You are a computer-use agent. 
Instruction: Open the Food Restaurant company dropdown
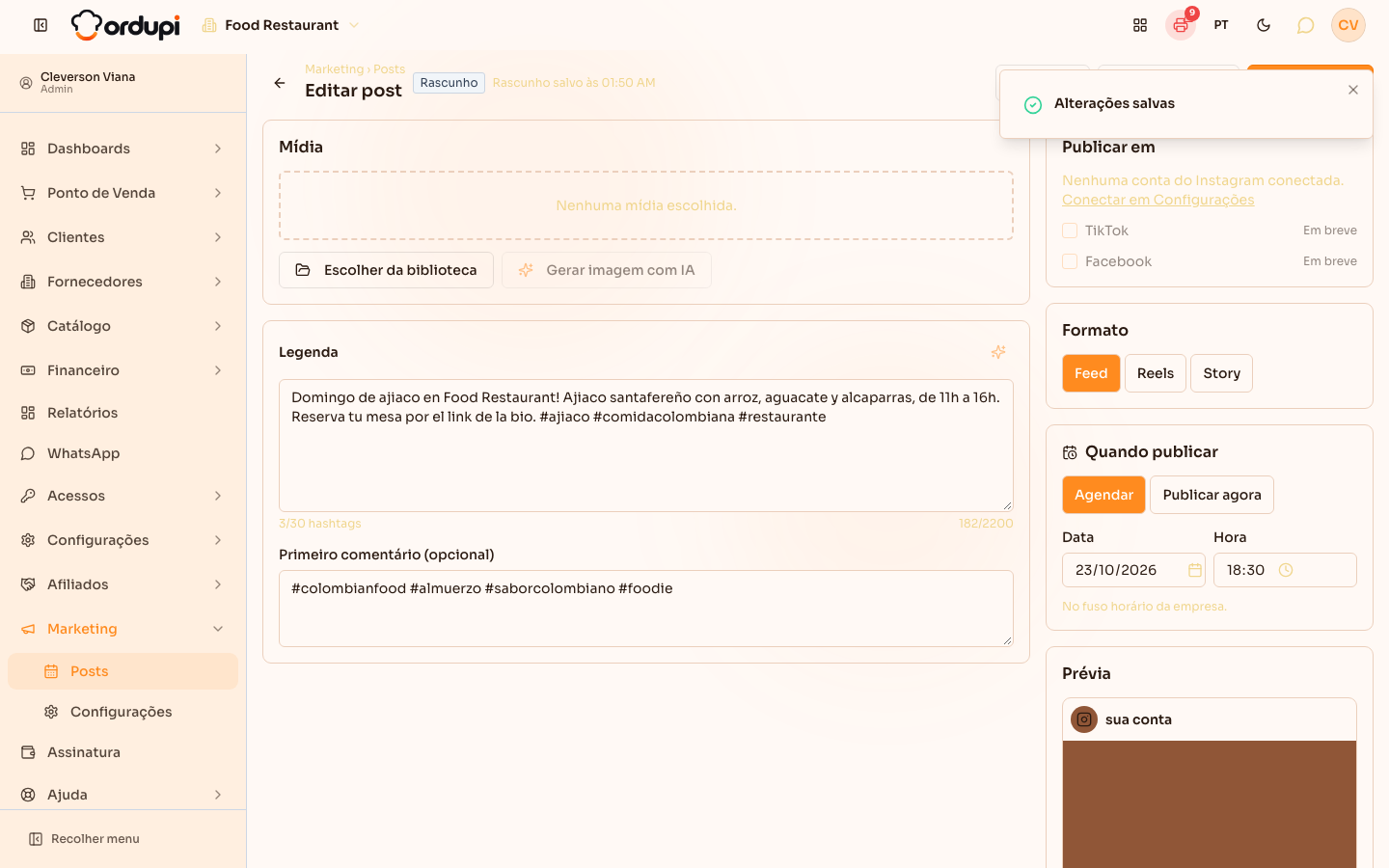click(x=281, y=25)
